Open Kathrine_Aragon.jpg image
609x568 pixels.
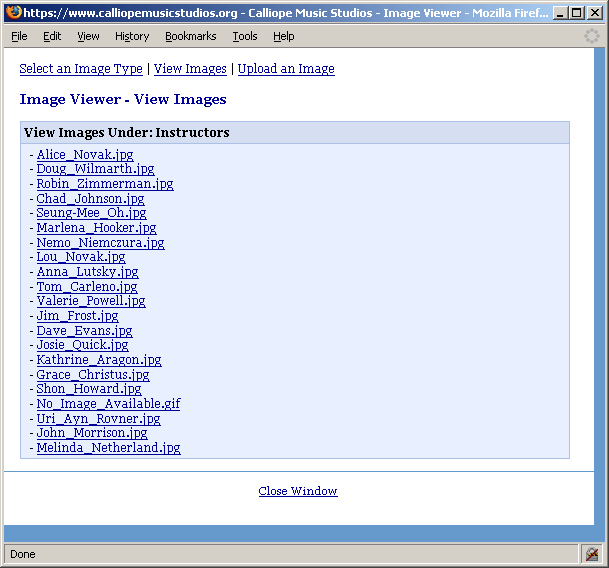tap(99, 360)
